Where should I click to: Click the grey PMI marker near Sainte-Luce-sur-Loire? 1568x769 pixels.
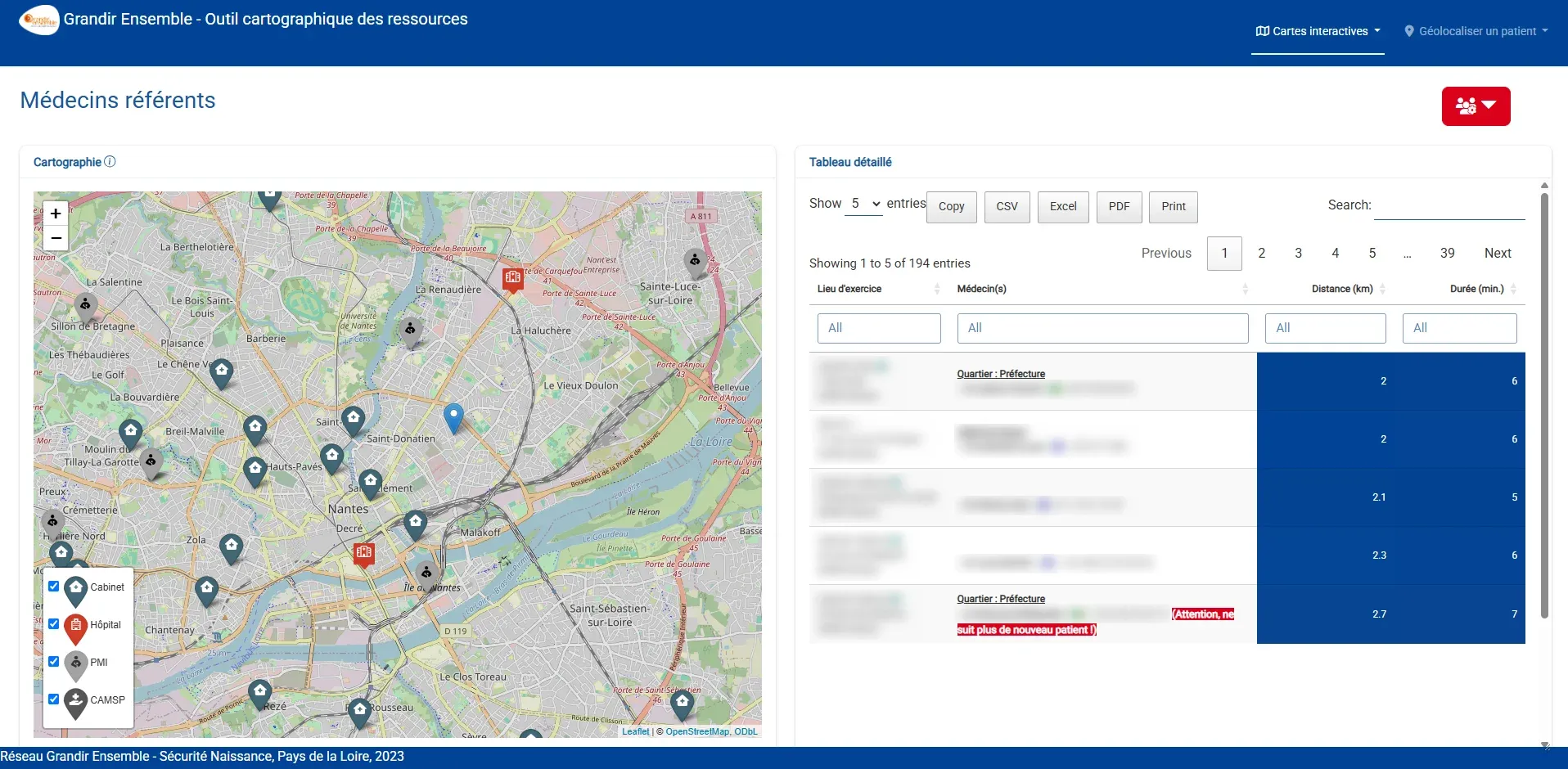click(x=695, y=263)
